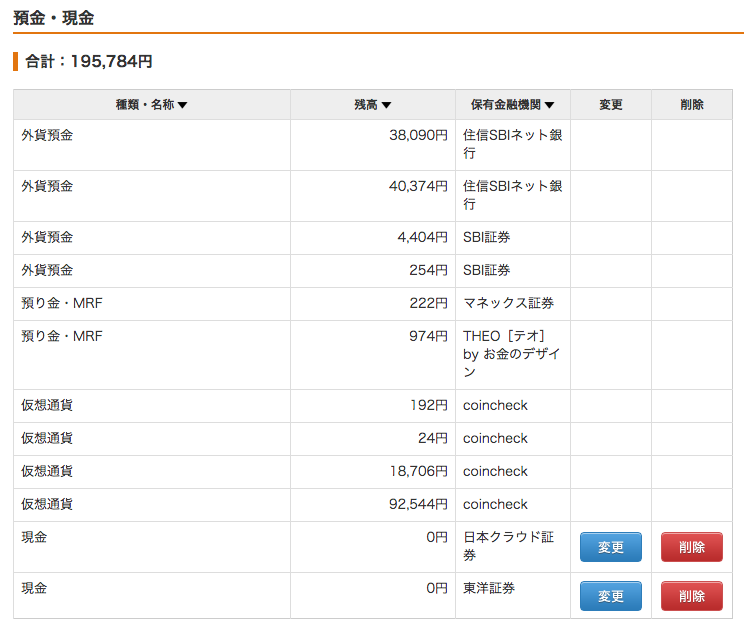Sort by 残高 column header arrow

[386, 105]
